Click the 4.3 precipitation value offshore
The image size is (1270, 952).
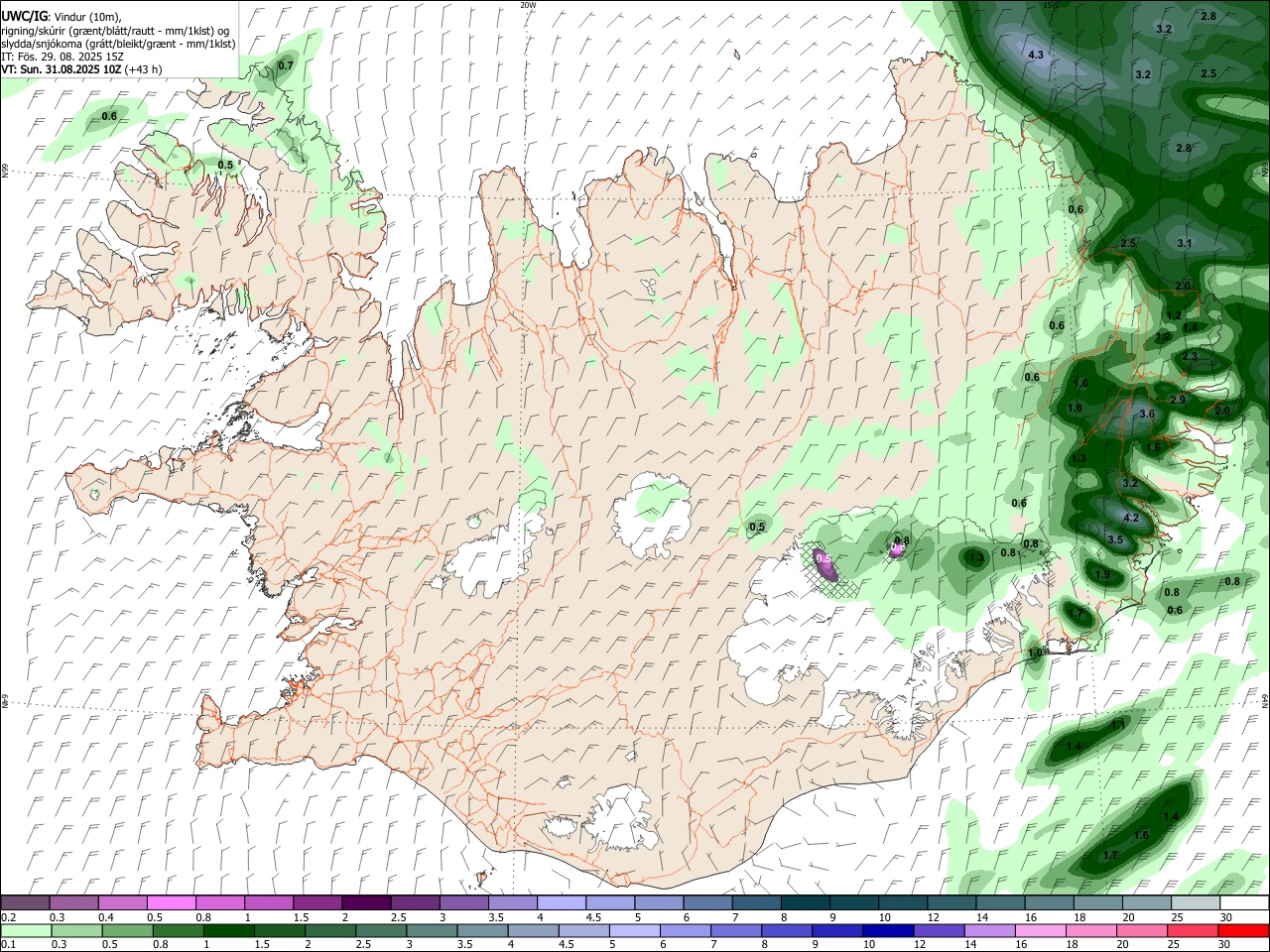1036,55
